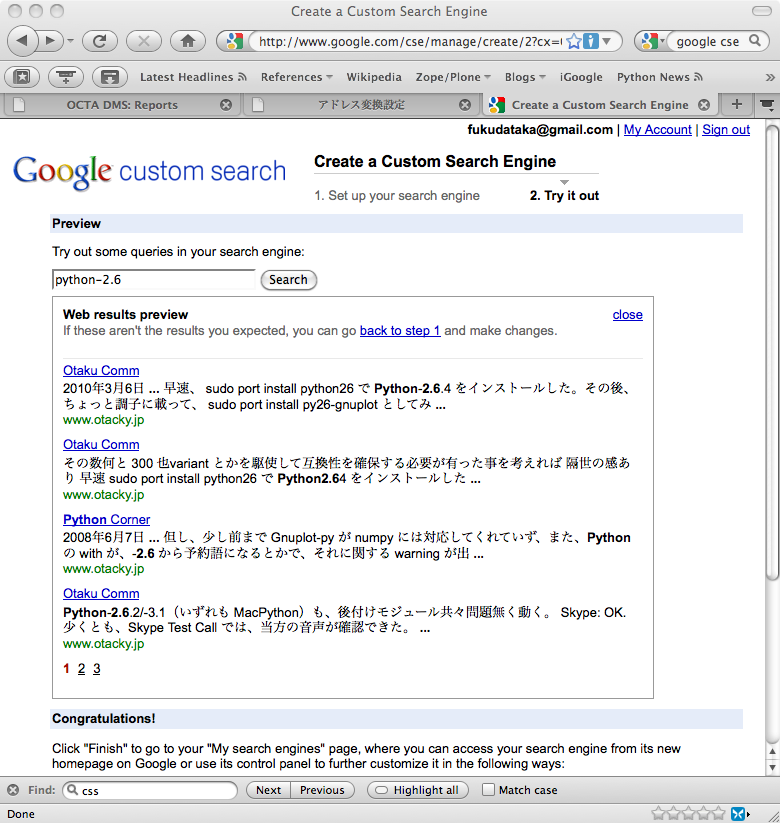Open the bookmarks star toolbar button
The image size is (780, 823).
pyautogui.click(x=22, y=77)
